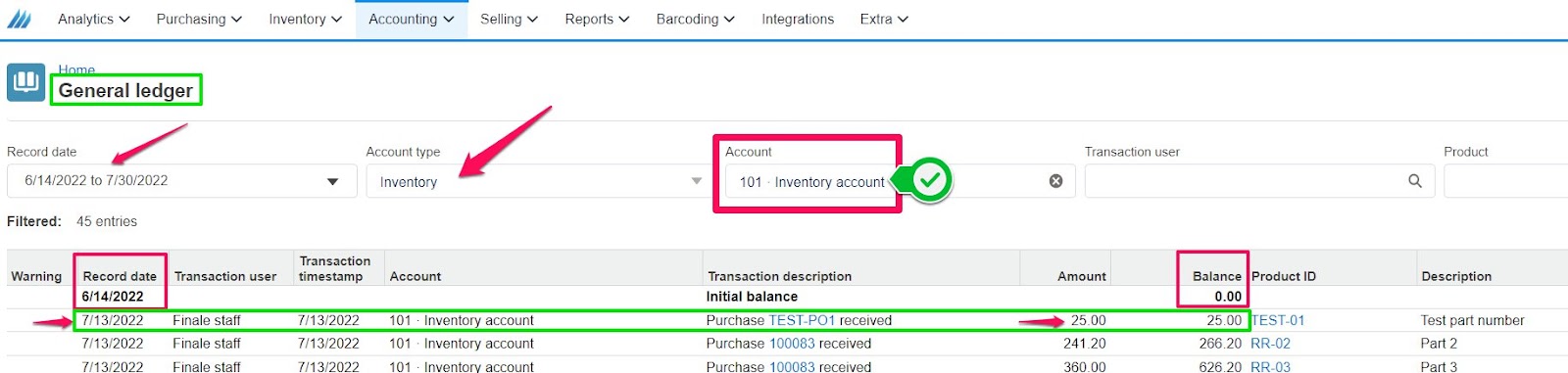Clear the Account field with X icon
The height and width of the screenshot is (373, 1568).
coord(1055,181)
